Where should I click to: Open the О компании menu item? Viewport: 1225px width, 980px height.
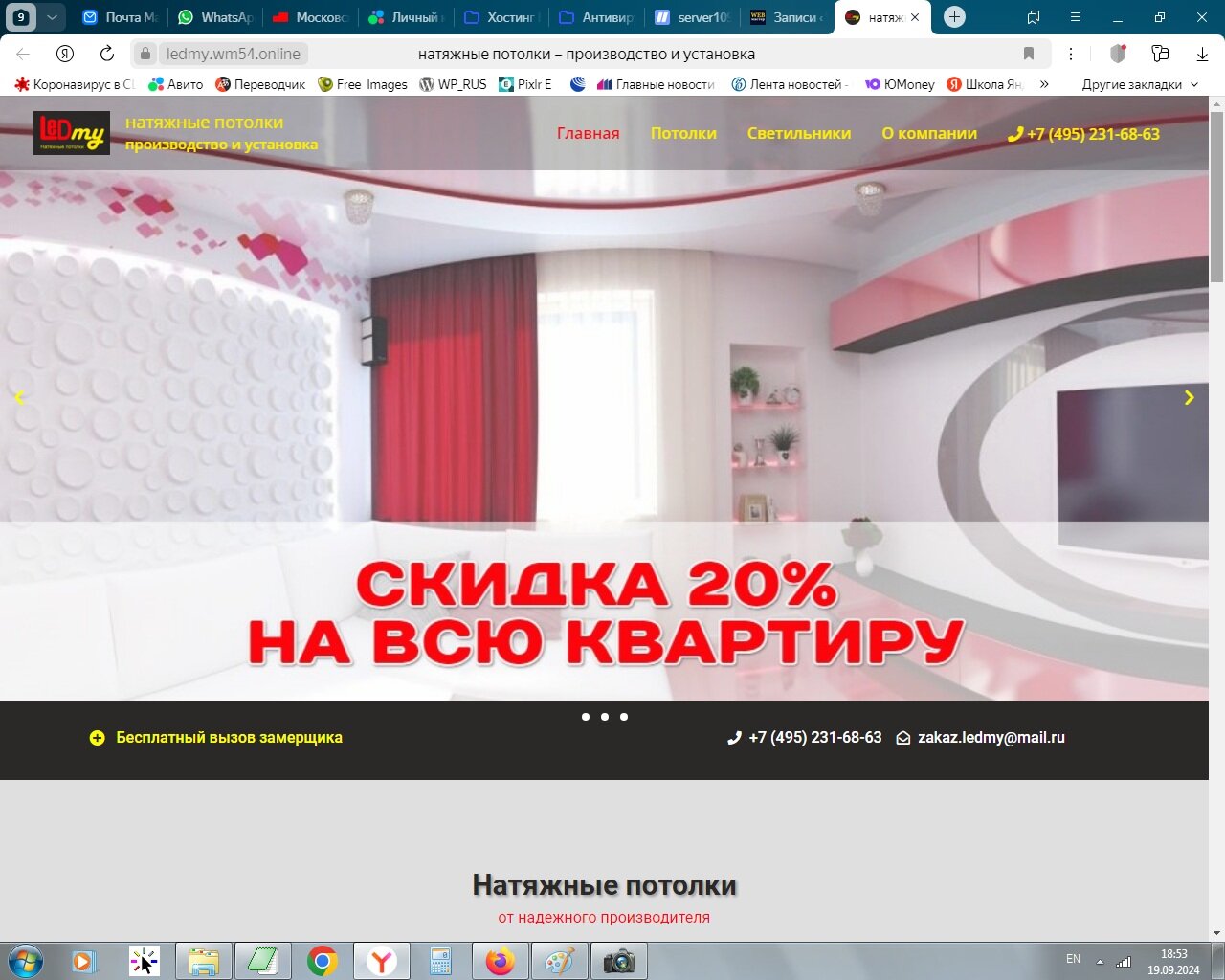[x=929, y=134]
